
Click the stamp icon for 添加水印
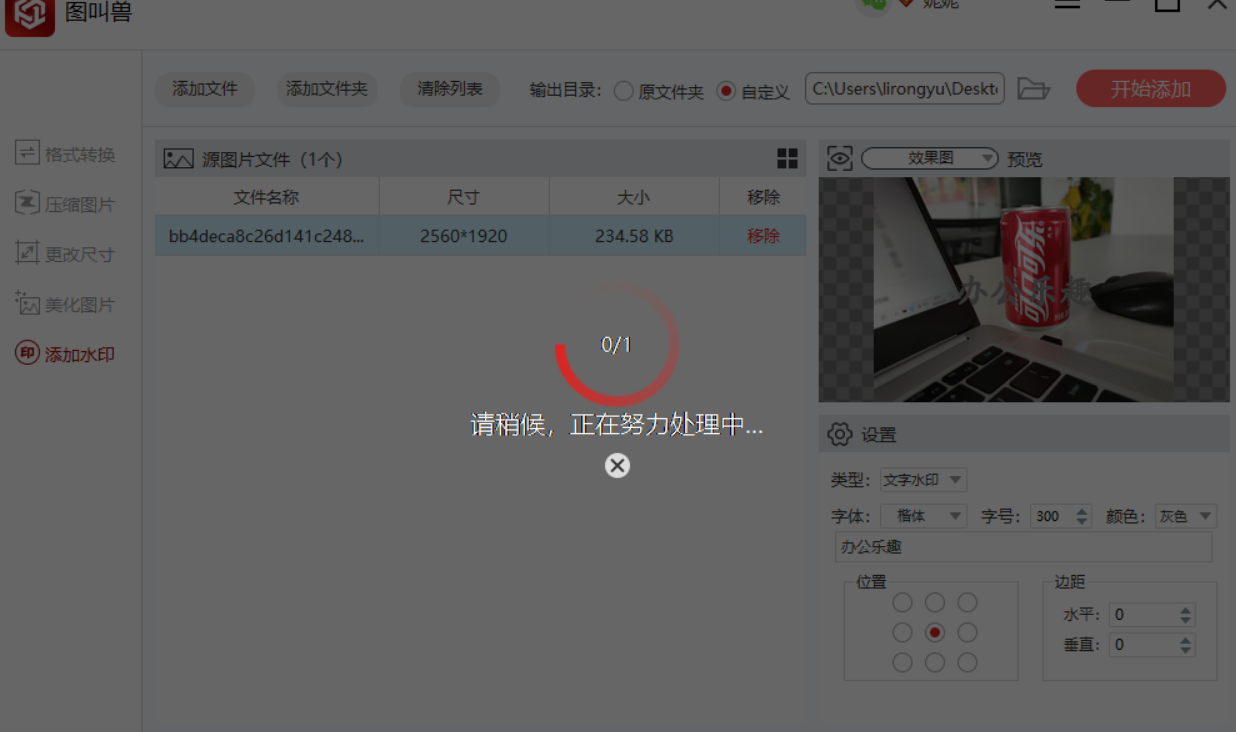point(27,353)
